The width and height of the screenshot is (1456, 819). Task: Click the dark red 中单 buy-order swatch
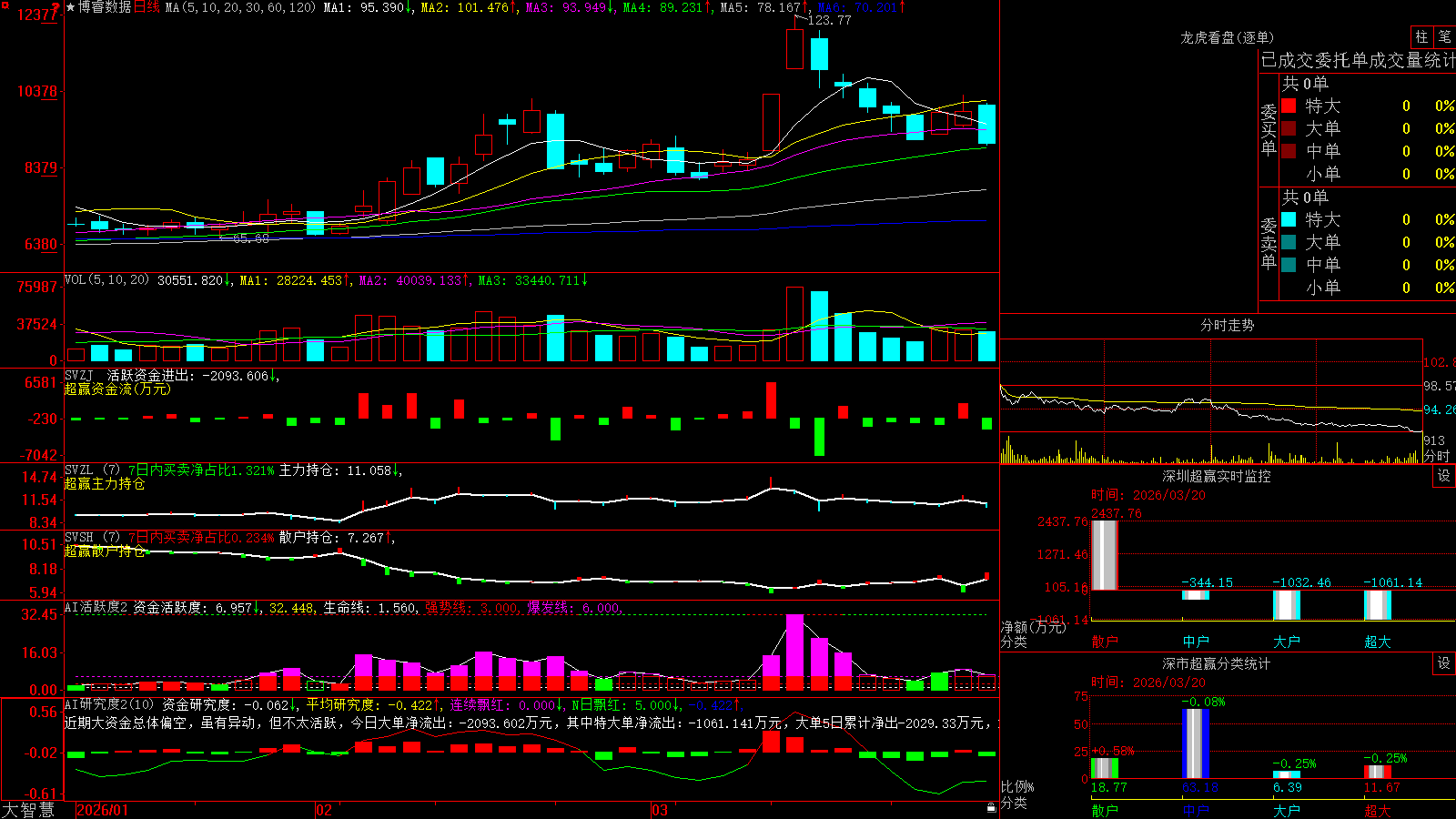[x=1289, y=150]
